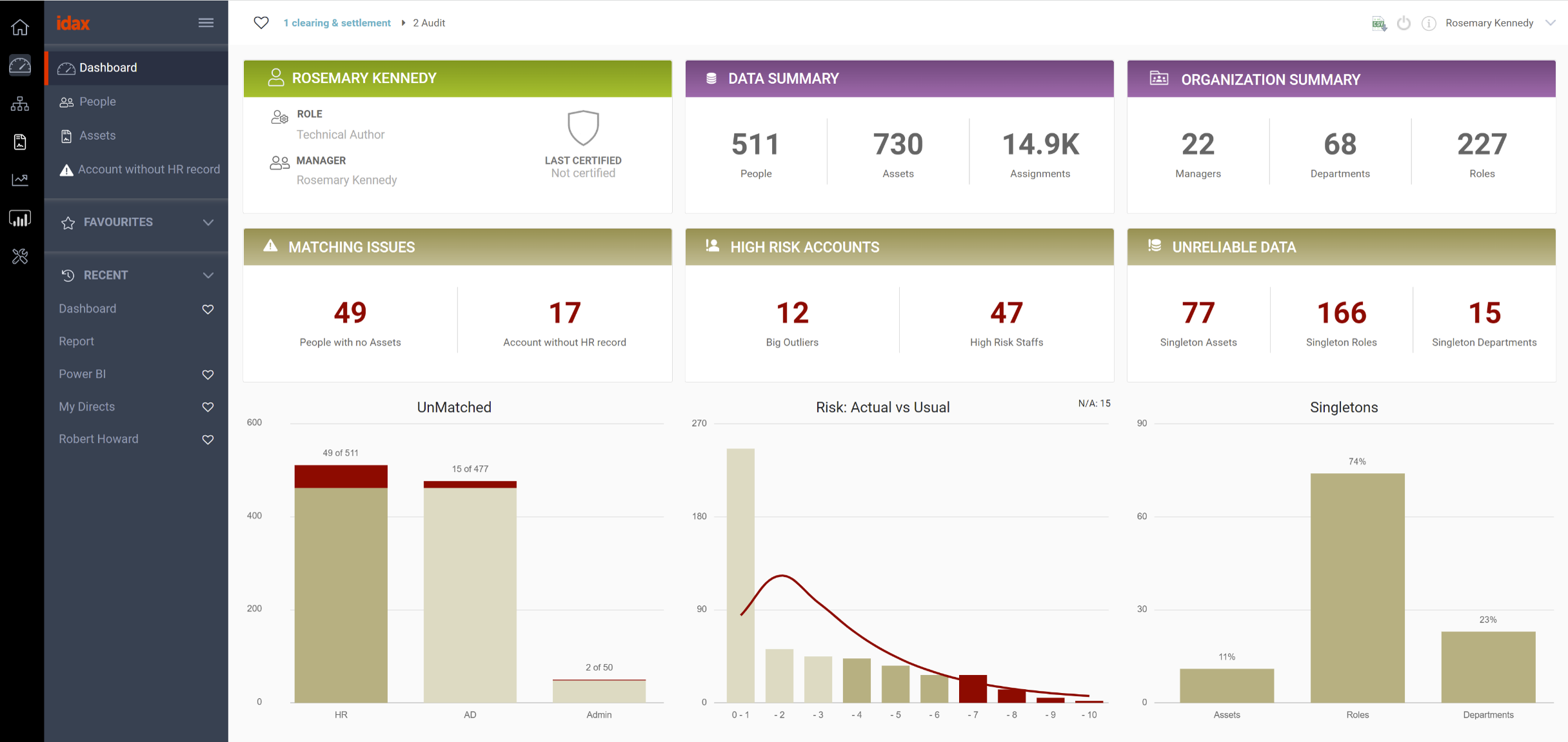Viewport: 1568px width, 742px height.
Task: Open the organization hierarchy icon in rail
Action: 20,103
